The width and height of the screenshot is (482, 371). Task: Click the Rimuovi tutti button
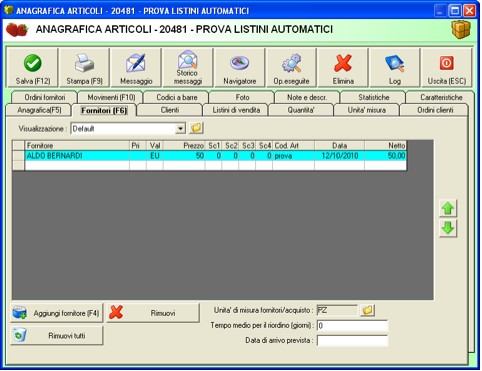pyautogui.click(x=57, y=335)
